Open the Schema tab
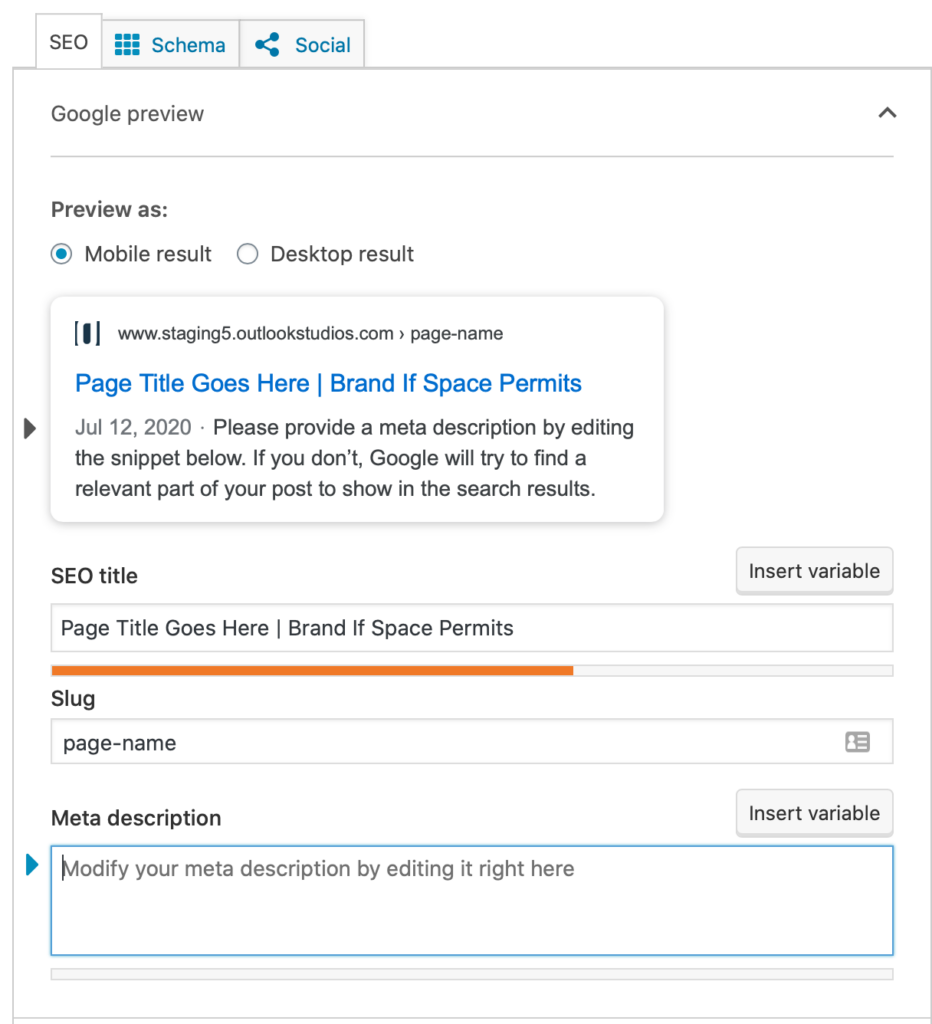This screenshot has width=932, height=1024. click(170, 44)
